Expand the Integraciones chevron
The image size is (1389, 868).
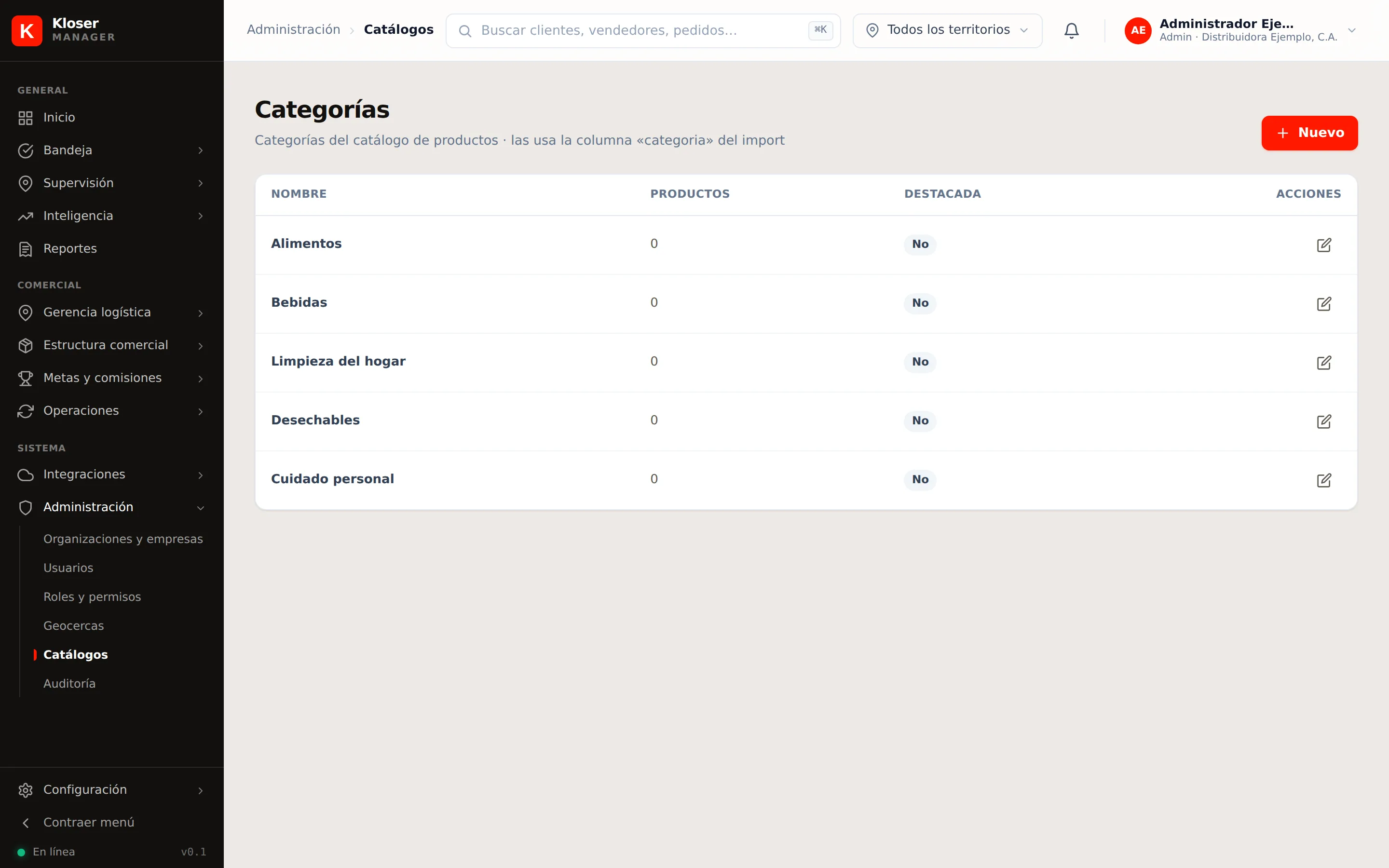tap(200, 475)
